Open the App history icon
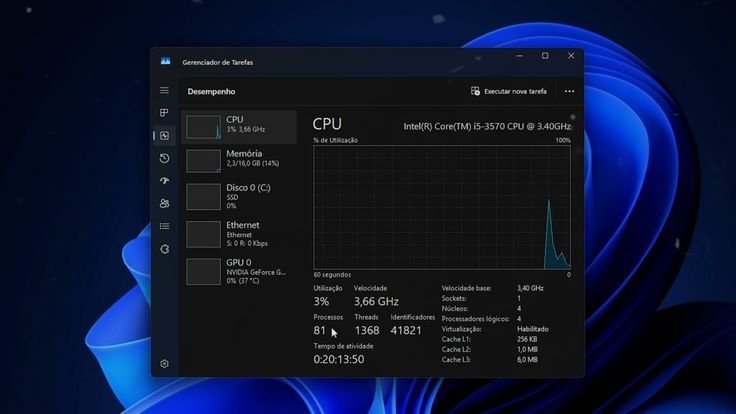The height and width of the screenshot is (414, 736). click(164, 158)
